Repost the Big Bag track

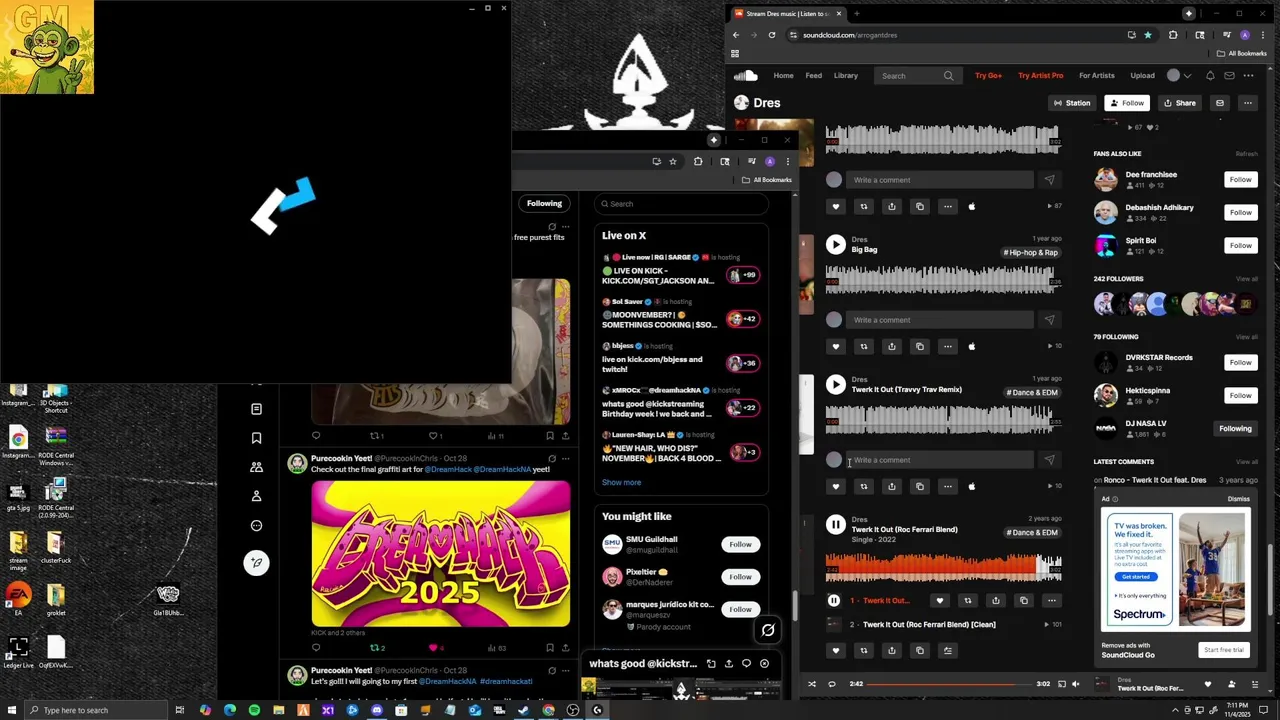[x=864, y=346]
